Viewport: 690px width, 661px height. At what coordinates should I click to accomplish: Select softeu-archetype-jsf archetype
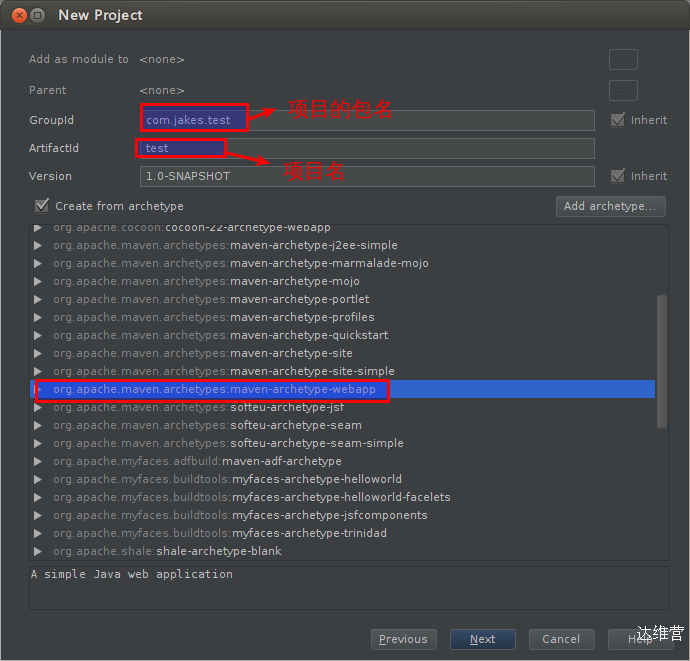coord(342,408)
